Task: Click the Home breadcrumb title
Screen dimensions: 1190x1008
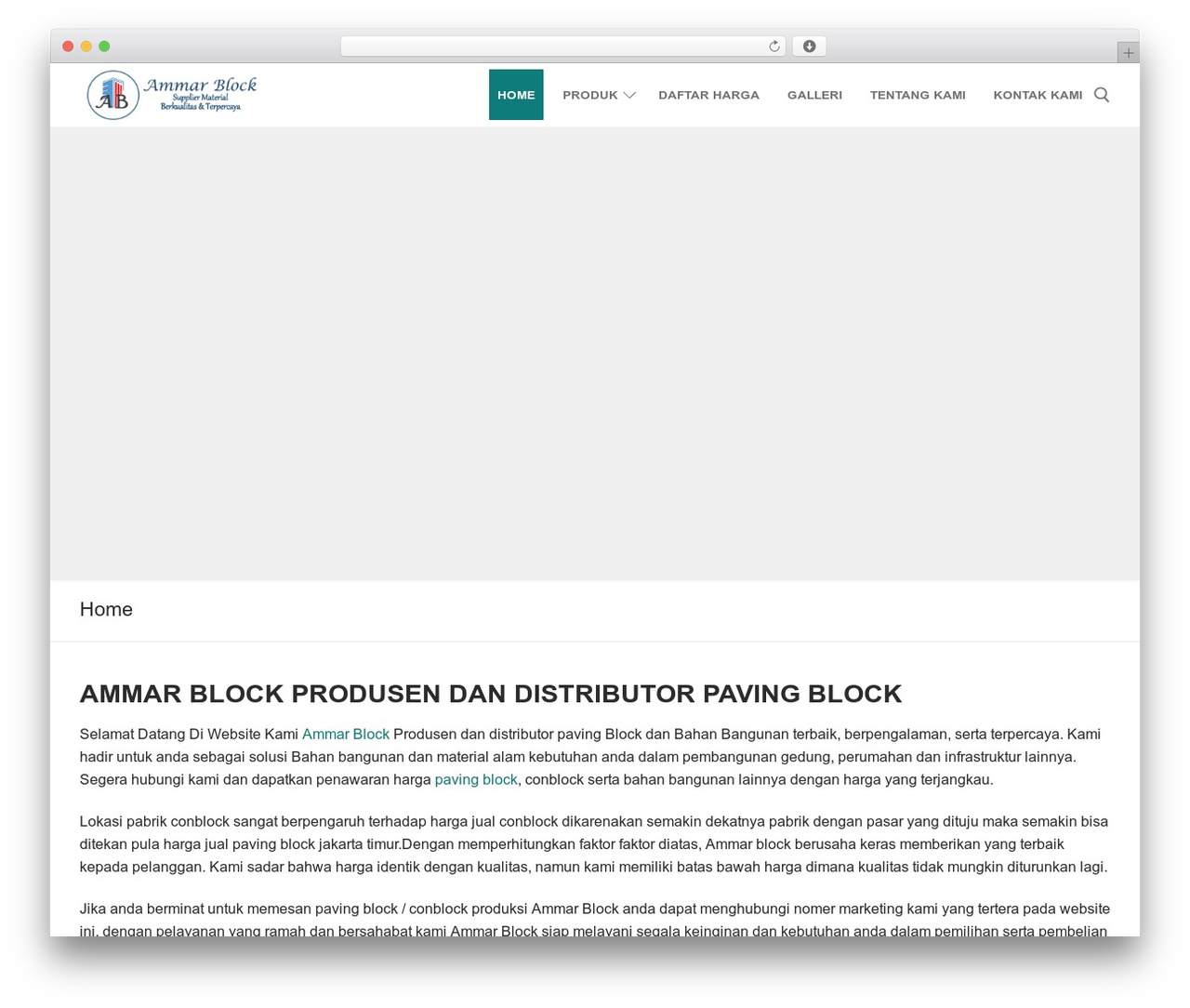Action: pos(106,609)
